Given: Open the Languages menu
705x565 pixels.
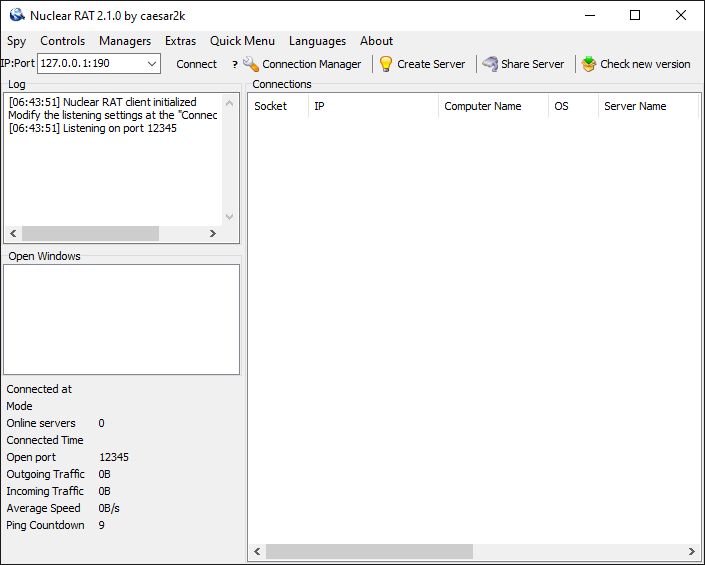Looking at the screenshot, I should click(317, 41).
